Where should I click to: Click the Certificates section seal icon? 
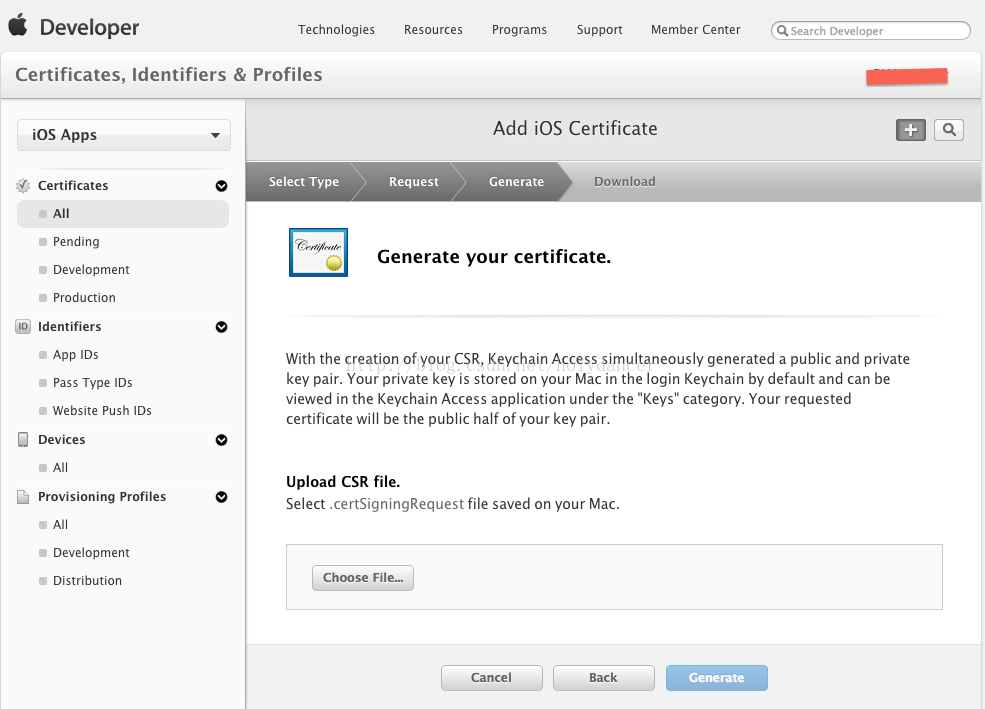click(x=24, y=186)
